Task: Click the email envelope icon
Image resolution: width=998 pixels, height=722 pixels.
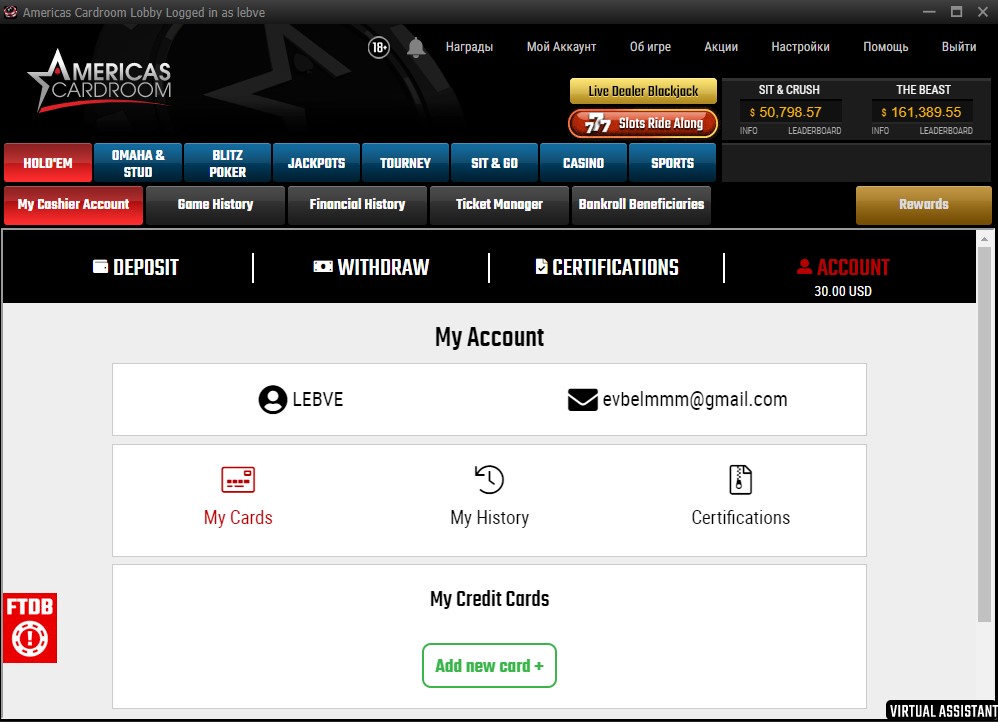Action: [x=582, y=400]
